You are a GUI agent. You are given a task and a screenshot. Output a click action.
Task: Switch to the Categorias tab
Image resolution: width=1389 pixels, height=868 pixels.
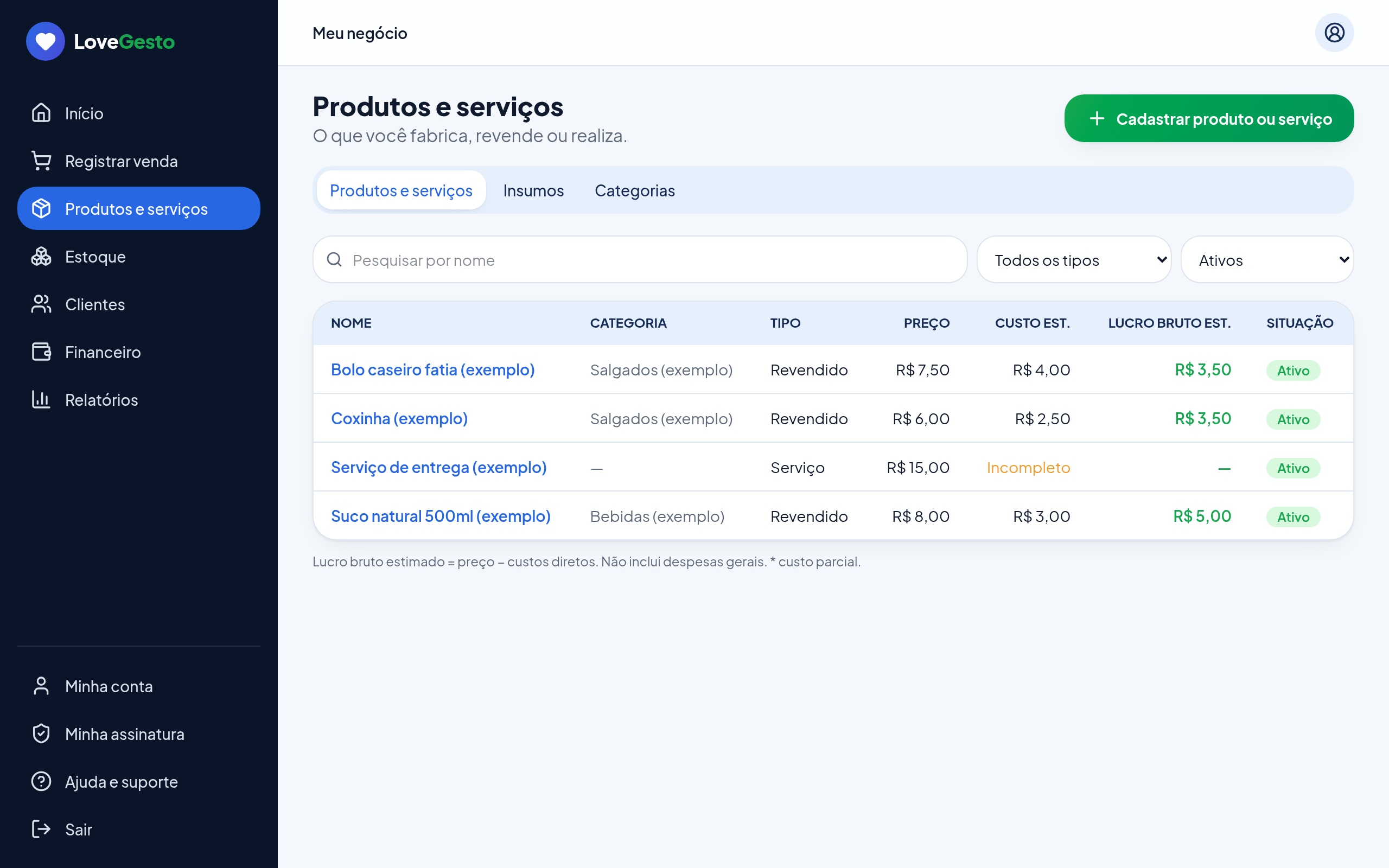(x=634, y=190)
